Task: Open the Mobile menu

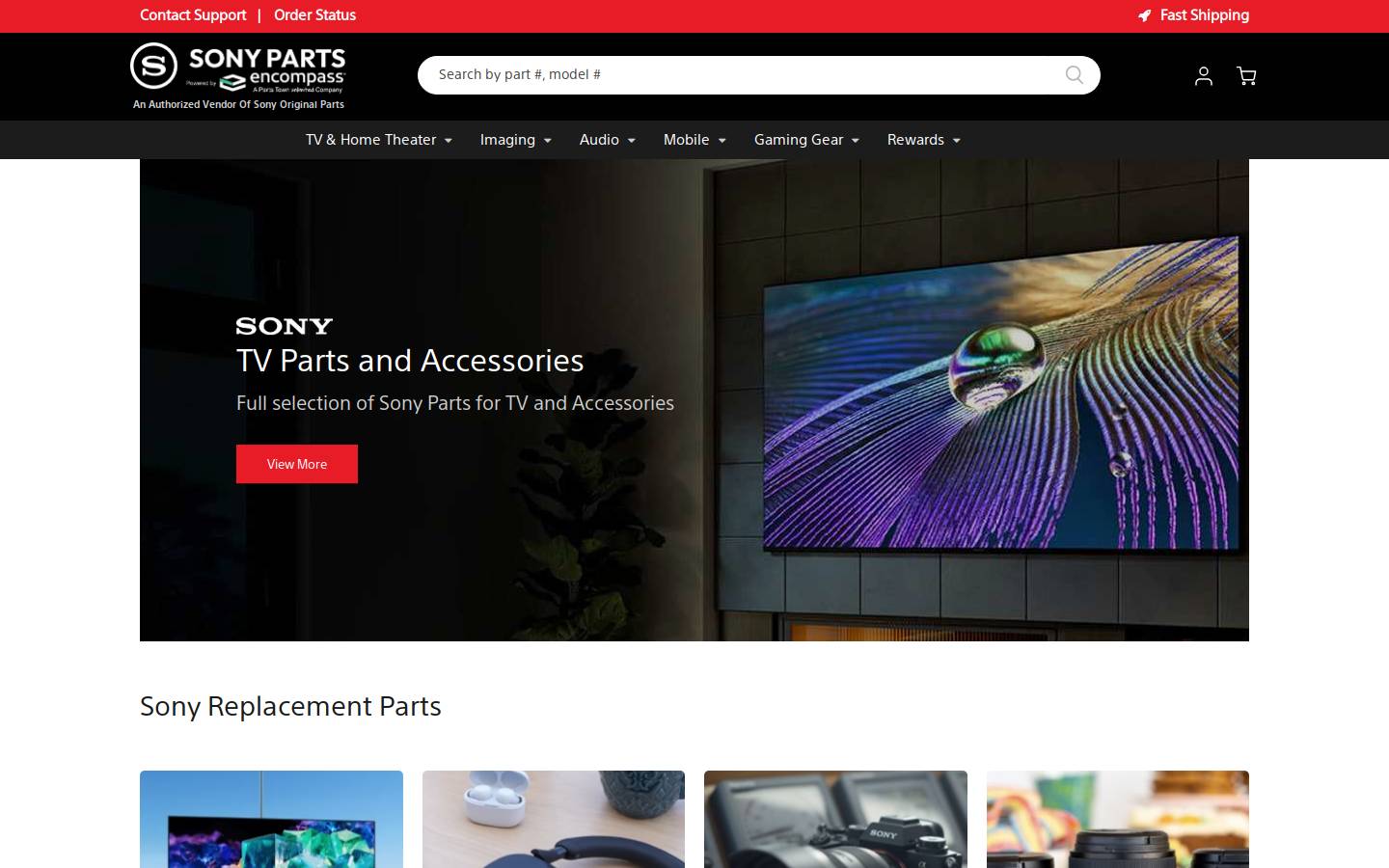Action: [694, 140]
